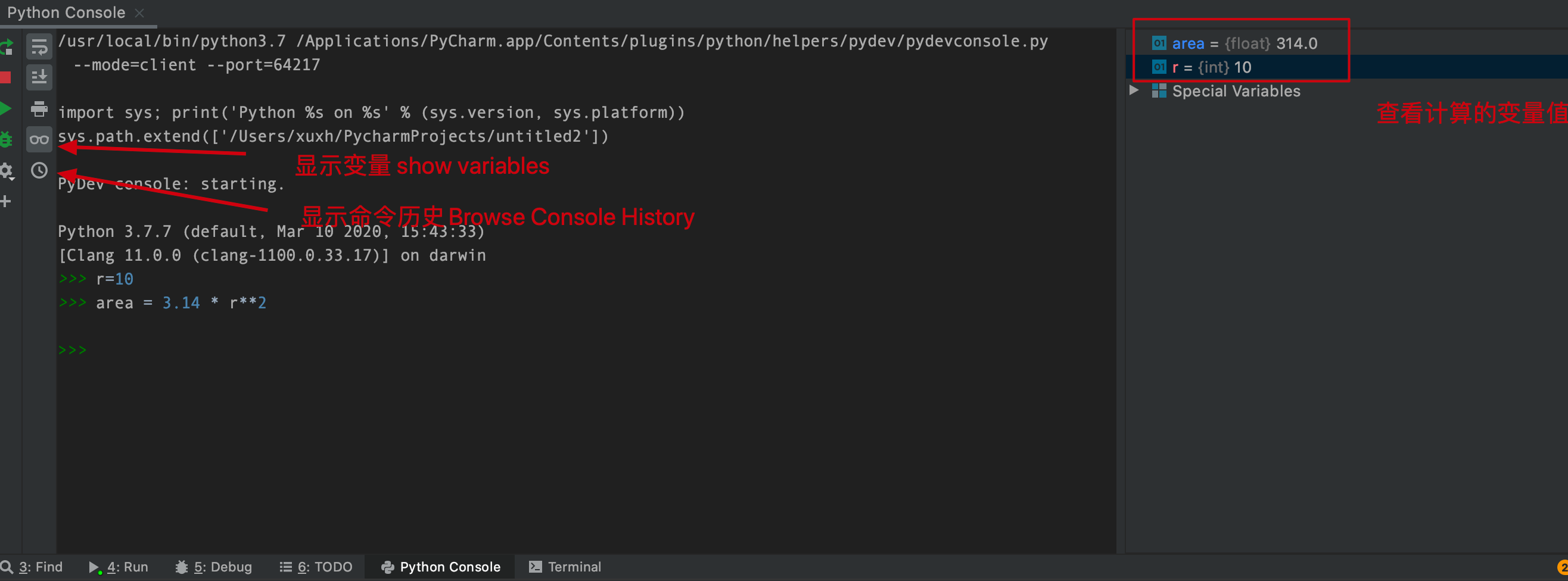Viewport: 1568px width, 581px height.
Task: Close the Python Console tab
Action: pyautogui.click(x=139, y=13)
